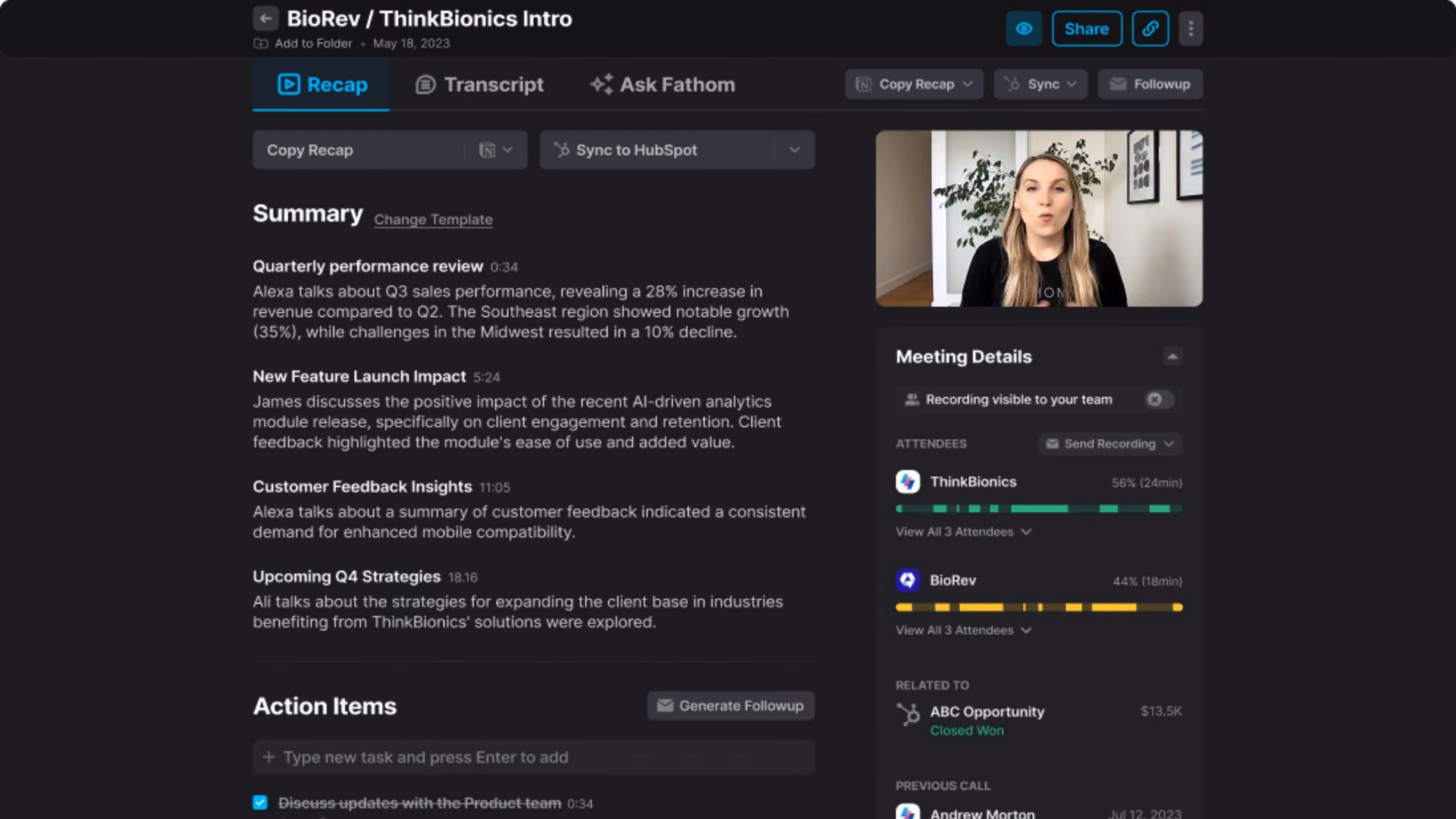Toggle Recording visible to your team switch

pyautogui.click(x=1159, y=400)
